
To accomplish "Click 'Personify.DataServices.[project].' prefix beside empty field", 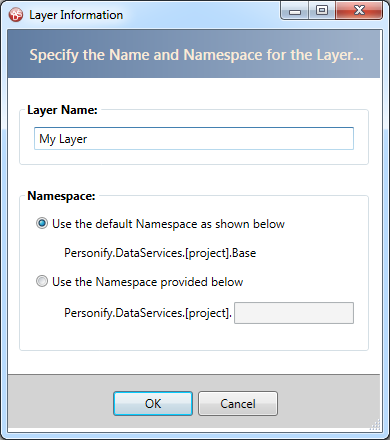I will tap(148, 313).
